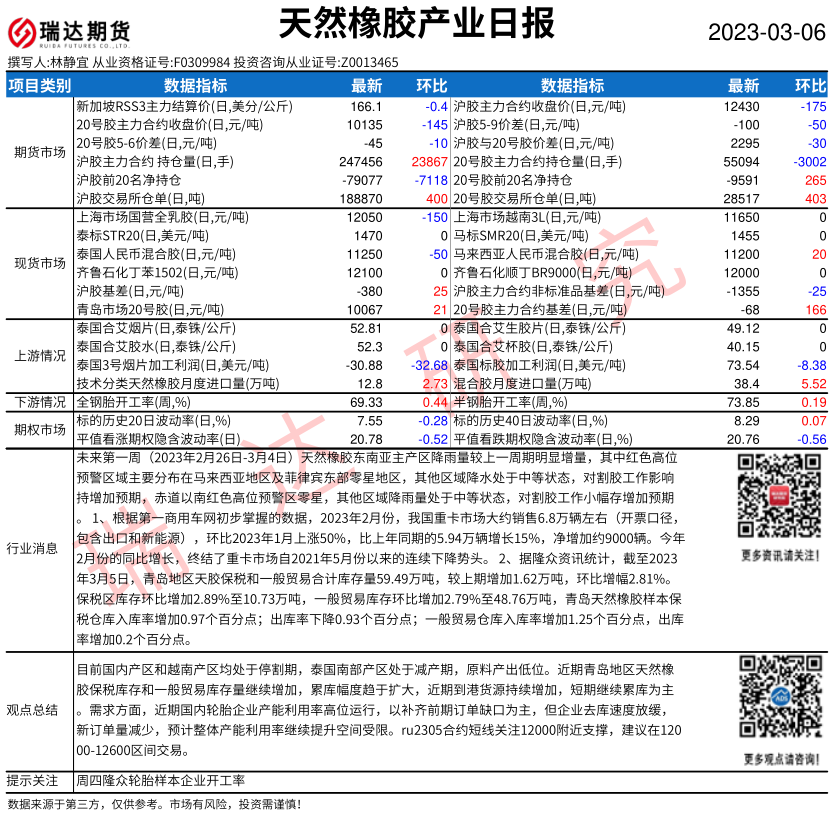
Task: Click the 提示关注 row label
Action: click(x=39, y=780)
